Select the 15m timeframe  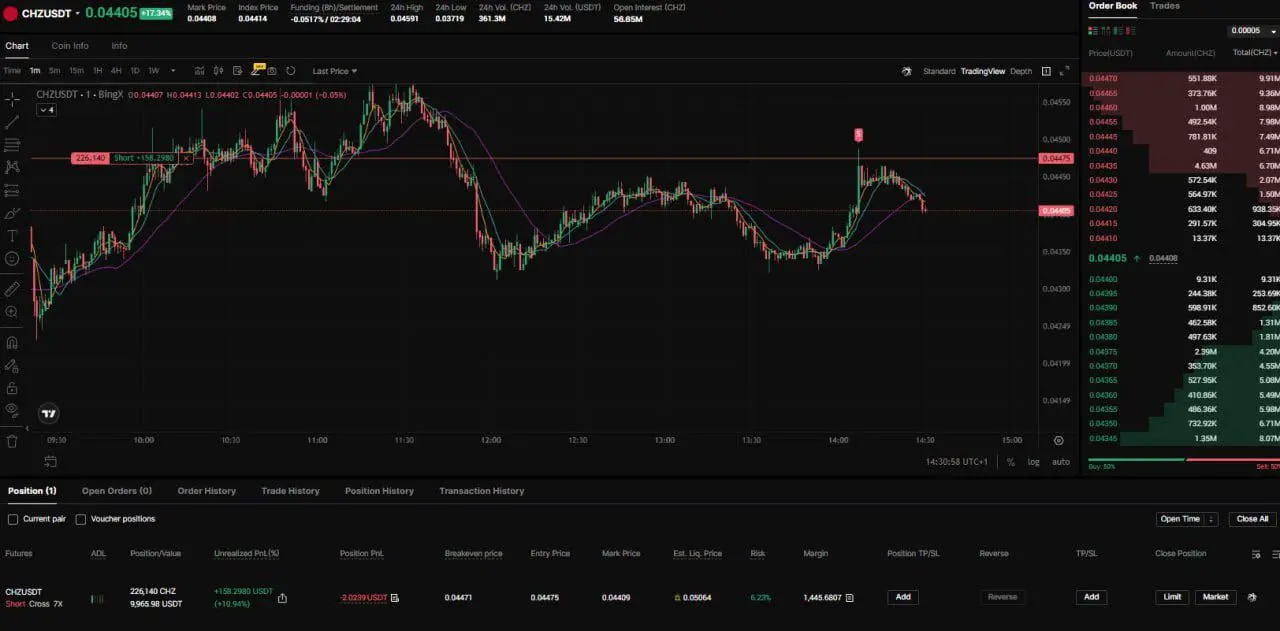point(76,71)
